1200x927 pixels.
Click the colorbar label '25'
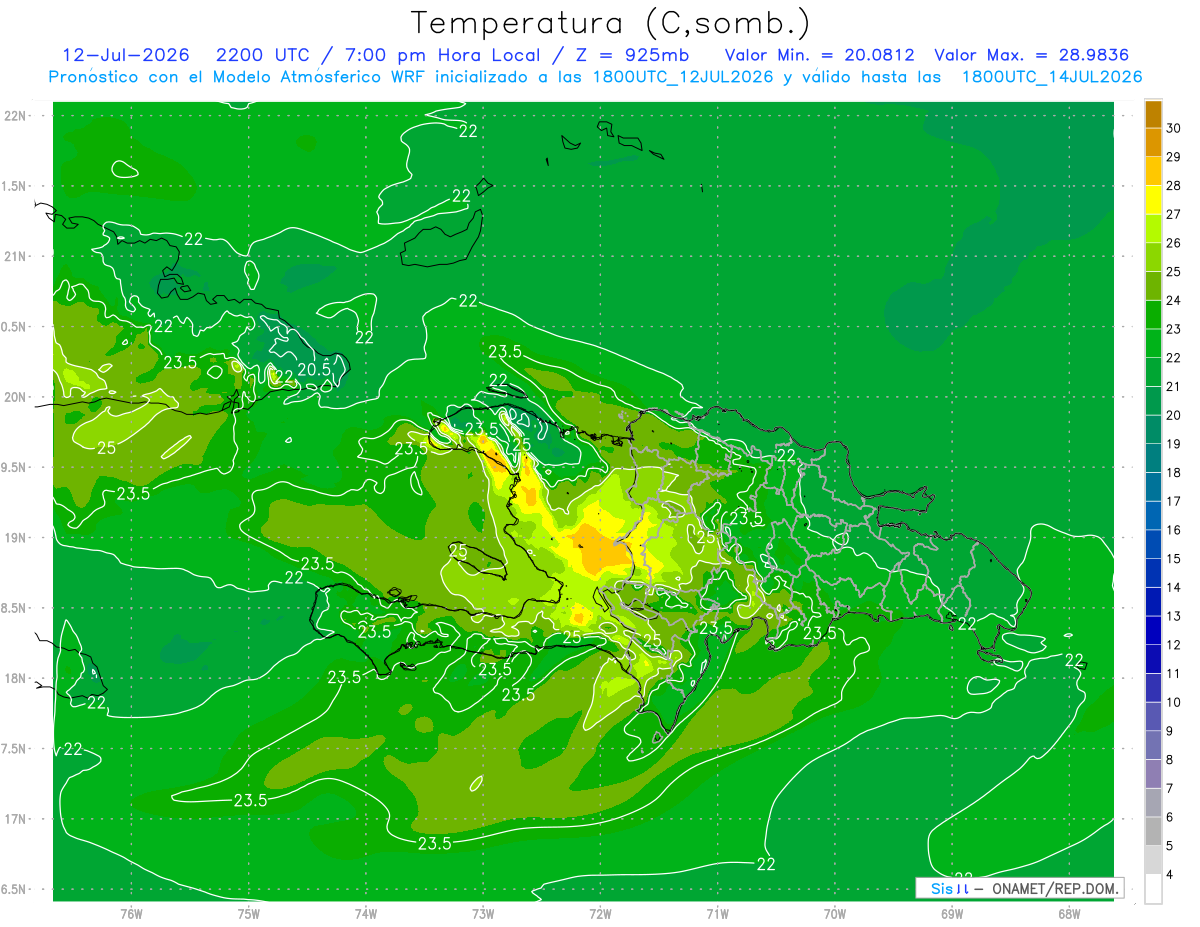tap(1173, 271)
